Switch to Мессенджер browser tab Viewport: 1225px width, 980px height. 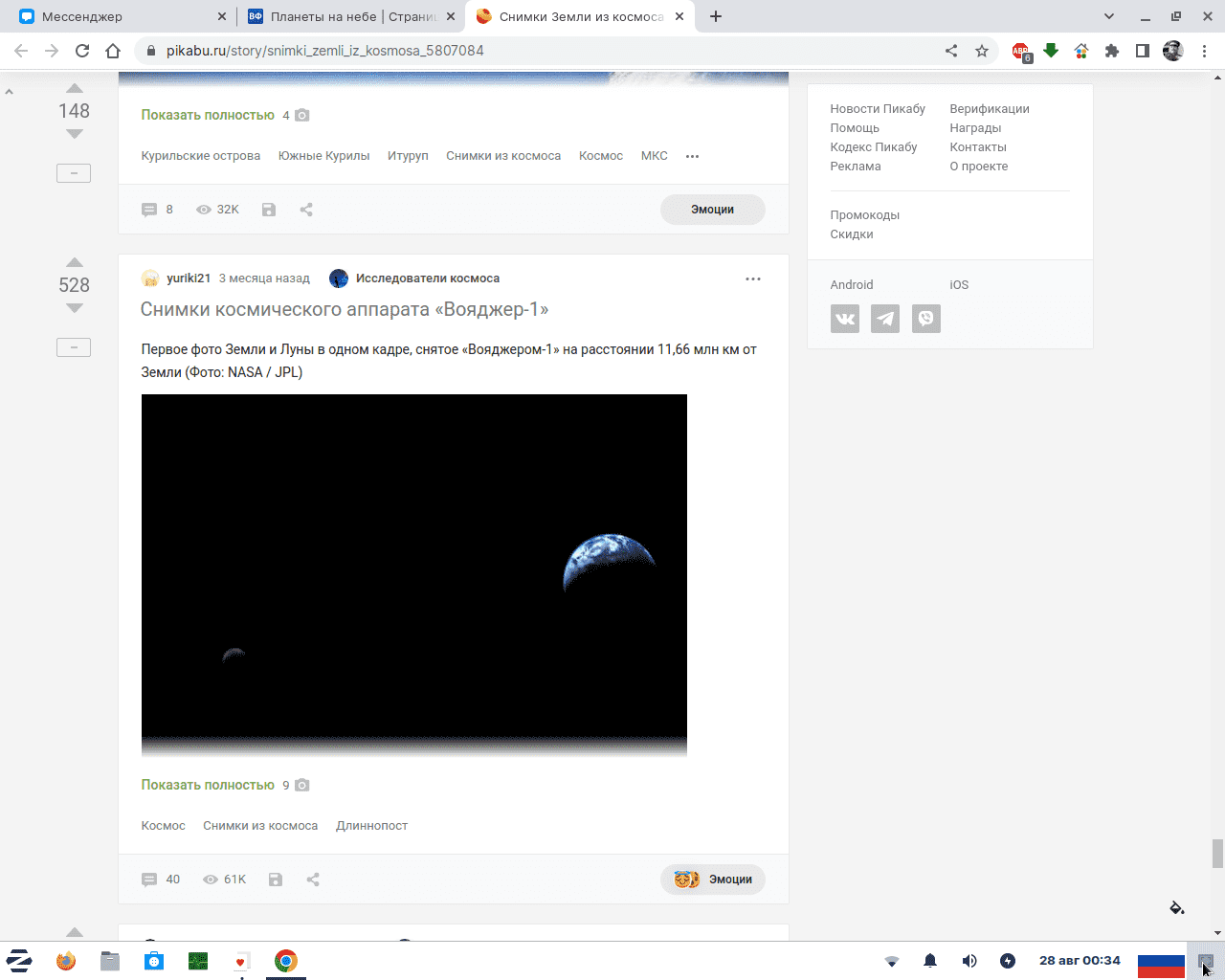point(122,16)
